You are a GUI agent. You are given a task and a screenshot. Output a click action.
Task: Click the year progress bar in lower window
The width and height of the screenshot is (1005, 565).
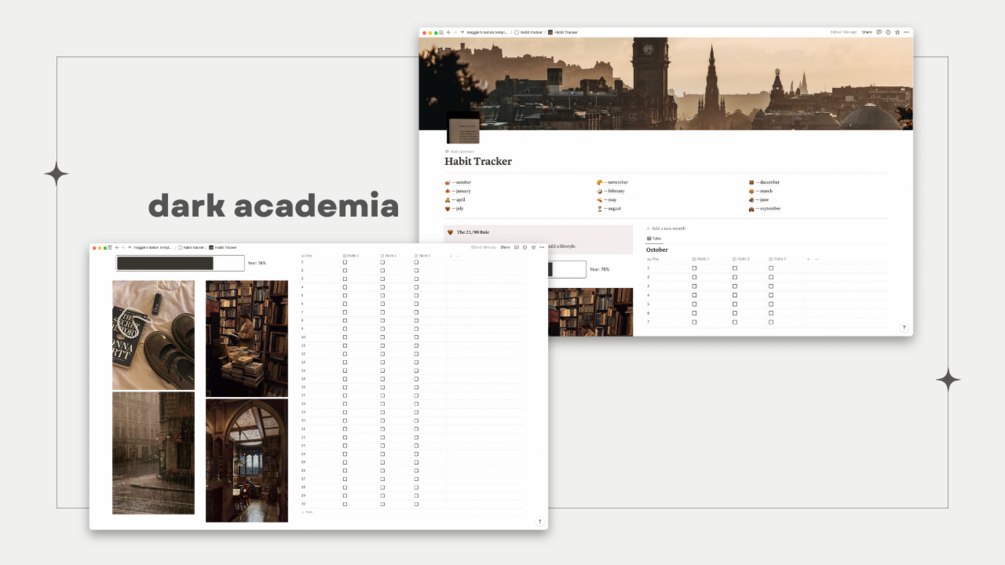pos(180,263)
